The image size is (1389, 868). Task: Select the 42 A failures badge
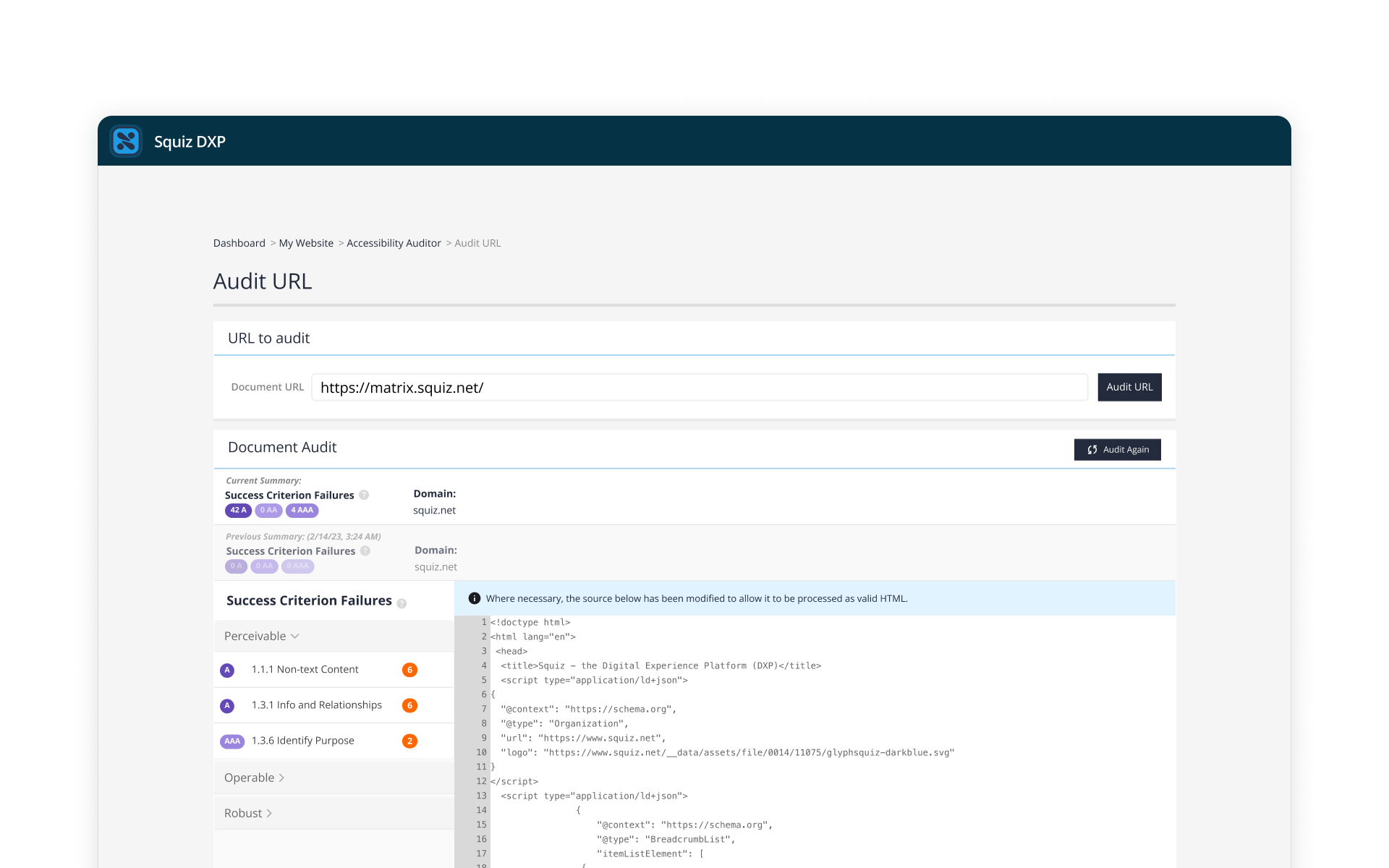coord(238,511)
